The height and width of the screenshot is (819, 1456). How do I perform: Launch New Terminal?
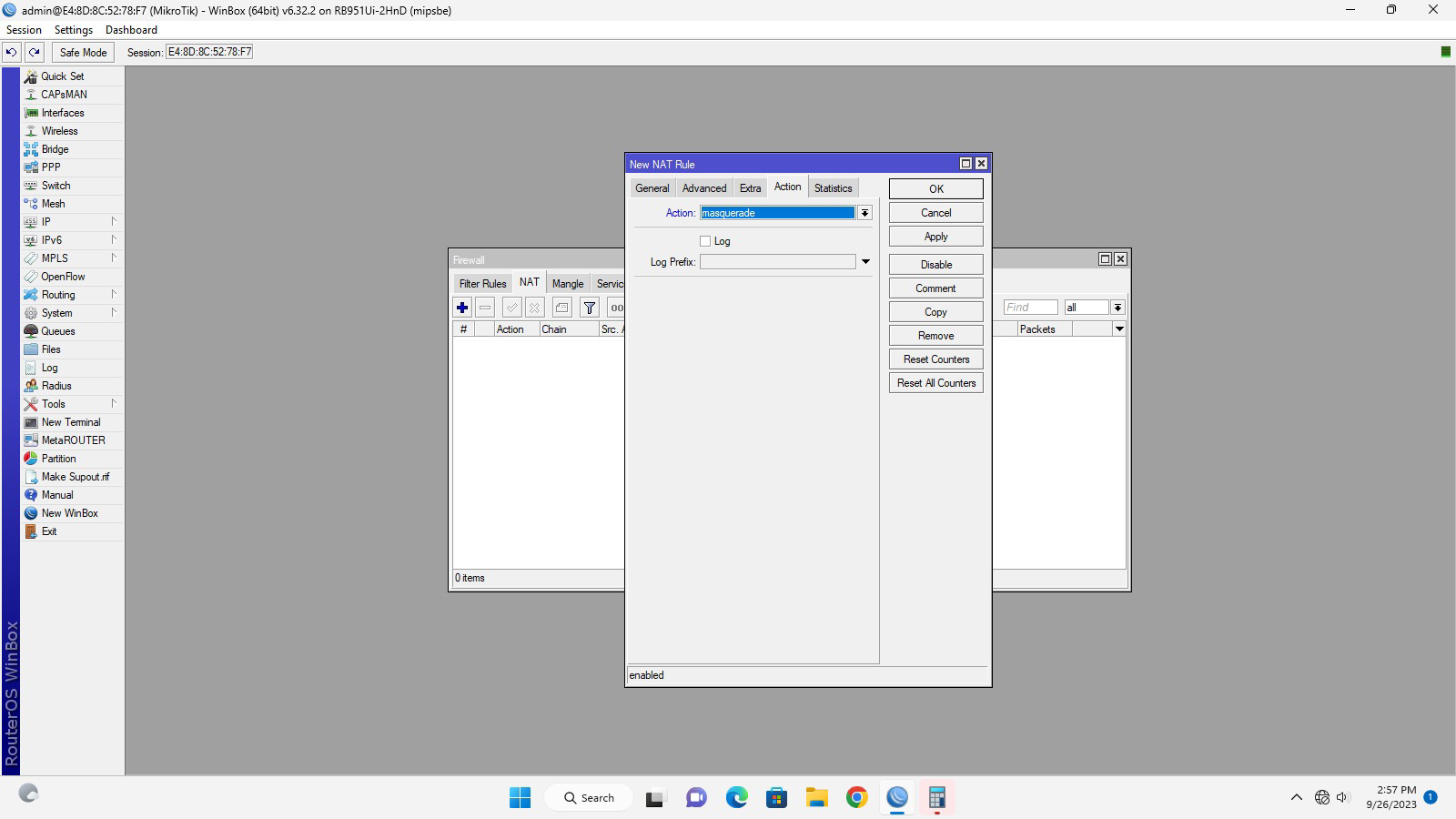point(72,422)
